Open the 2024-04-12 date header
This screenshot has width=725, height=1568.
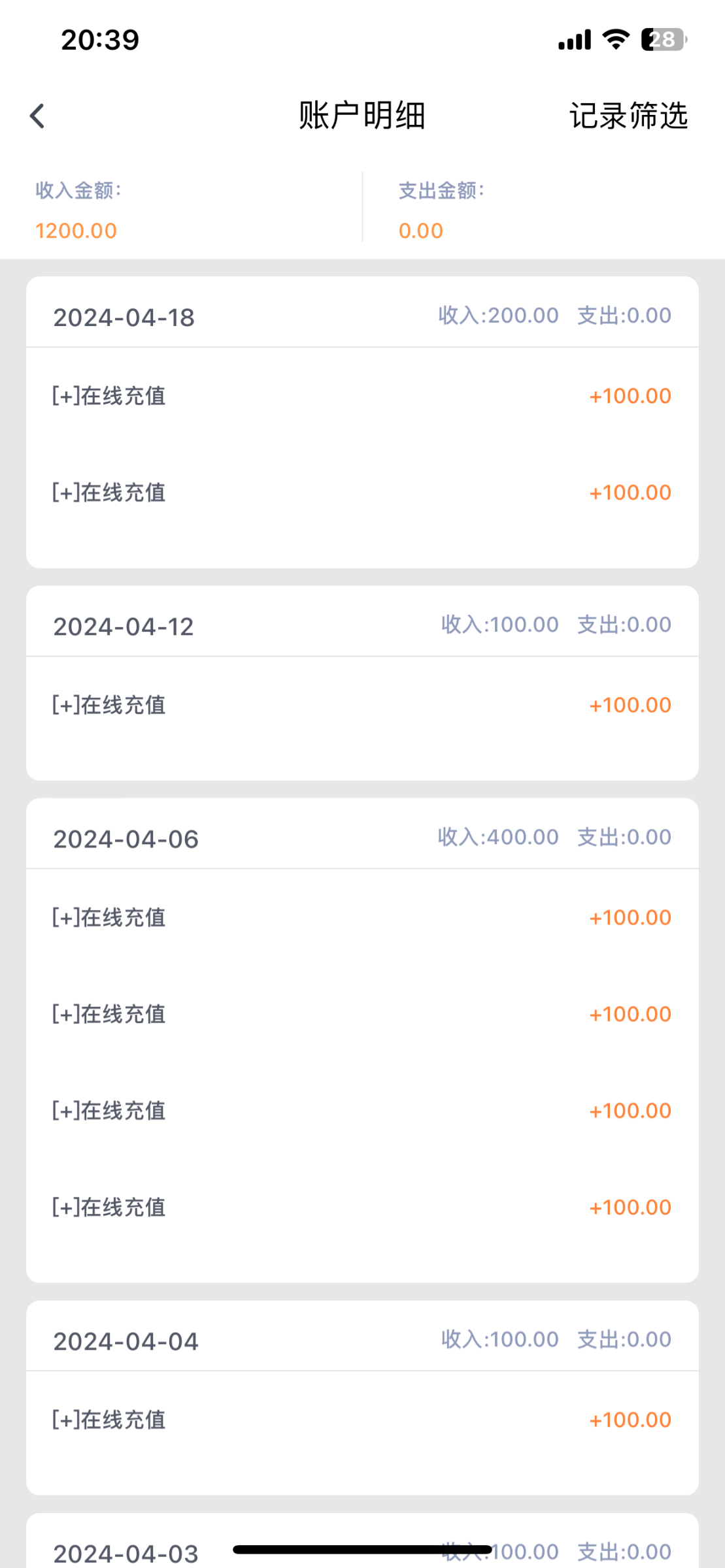[124, 627]
